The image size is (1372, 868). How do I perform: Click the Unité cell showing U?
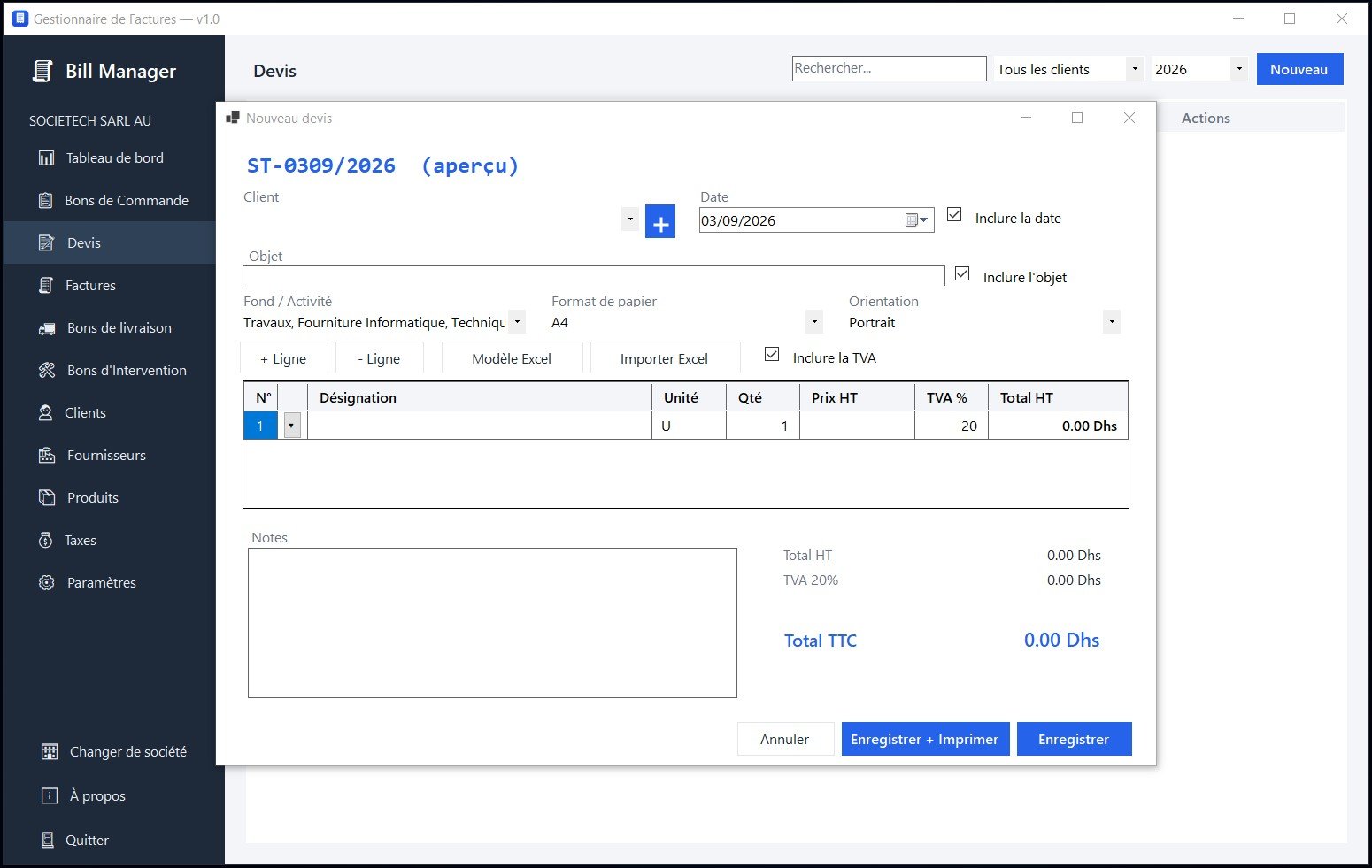point(689,426)
